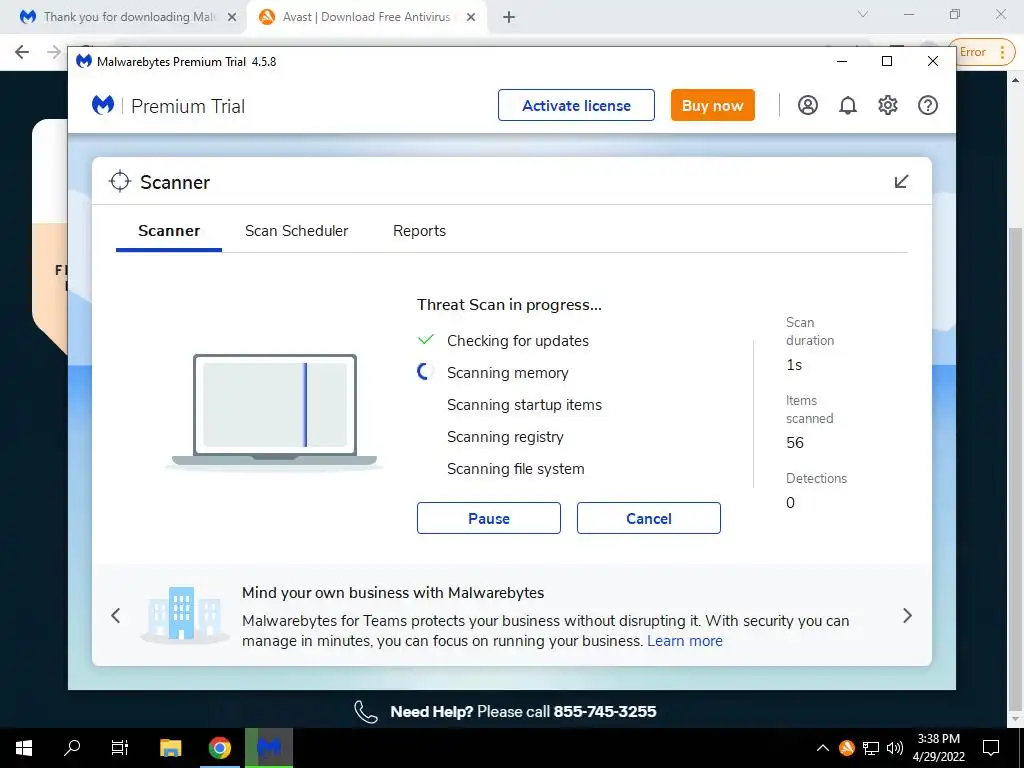
Task: Click the Scan duration value 1s
Action: click(794, 365)
